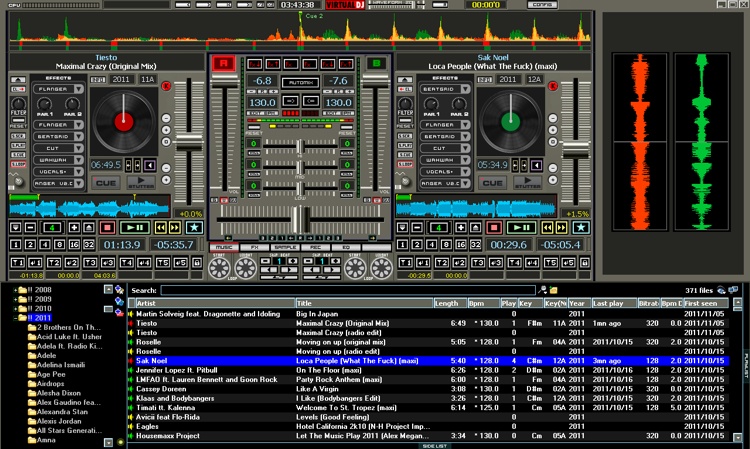The image size is (750, 449).
Task: Set loop length 8 on left deck
Action: tap(59, 245)
